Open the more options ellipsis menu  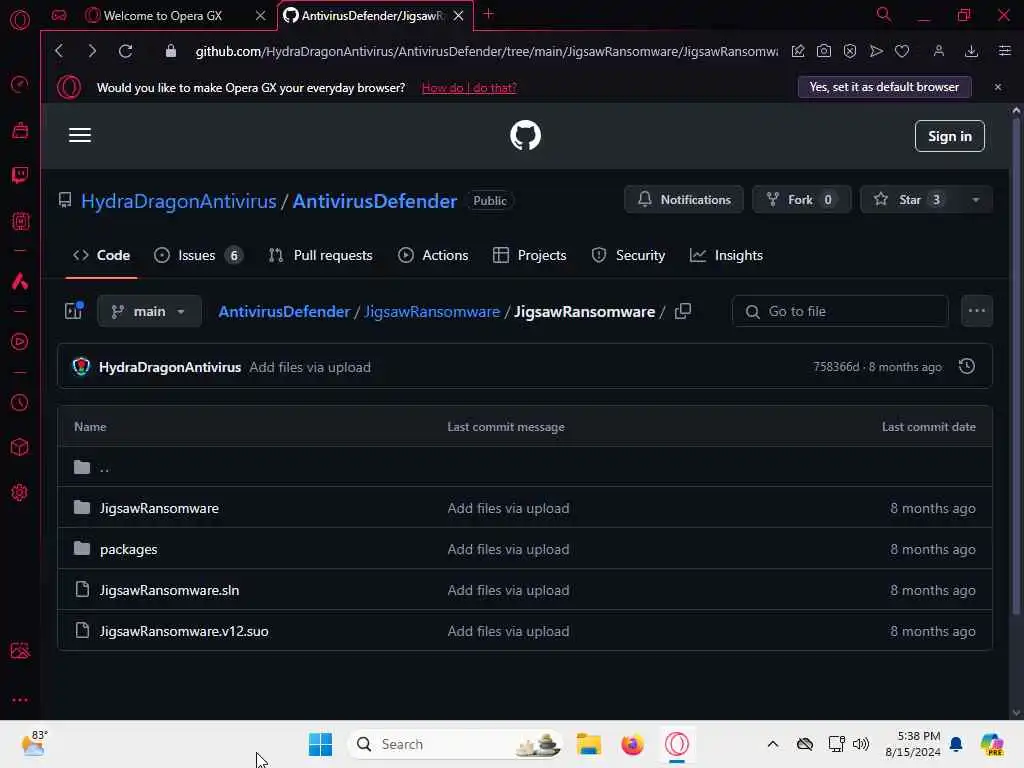pos(976,311)
